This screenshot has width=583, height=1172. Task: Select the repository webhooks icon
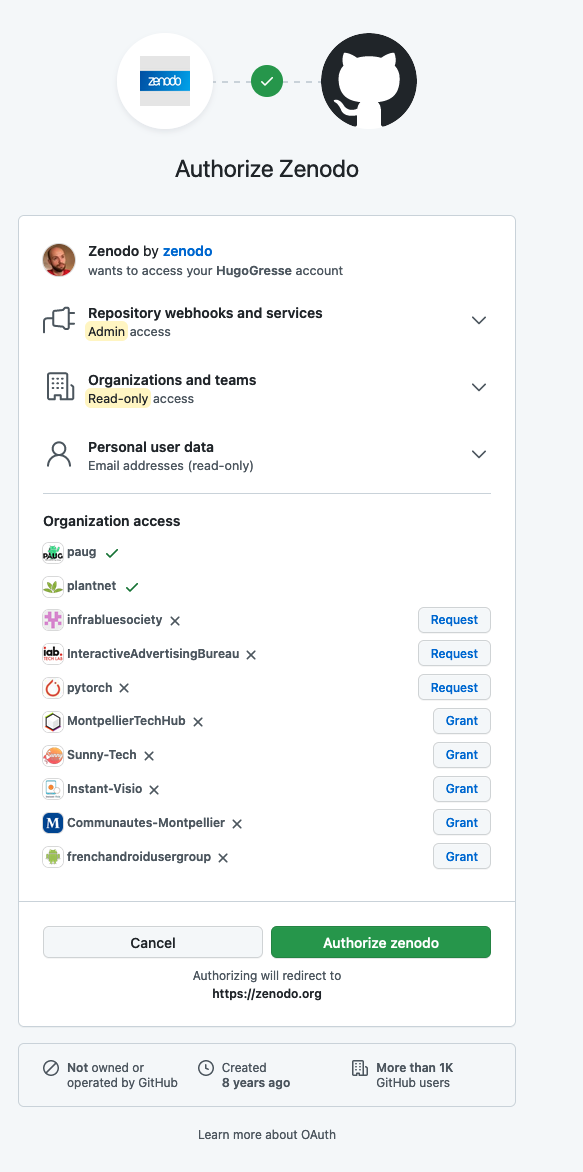coord(58,319)
